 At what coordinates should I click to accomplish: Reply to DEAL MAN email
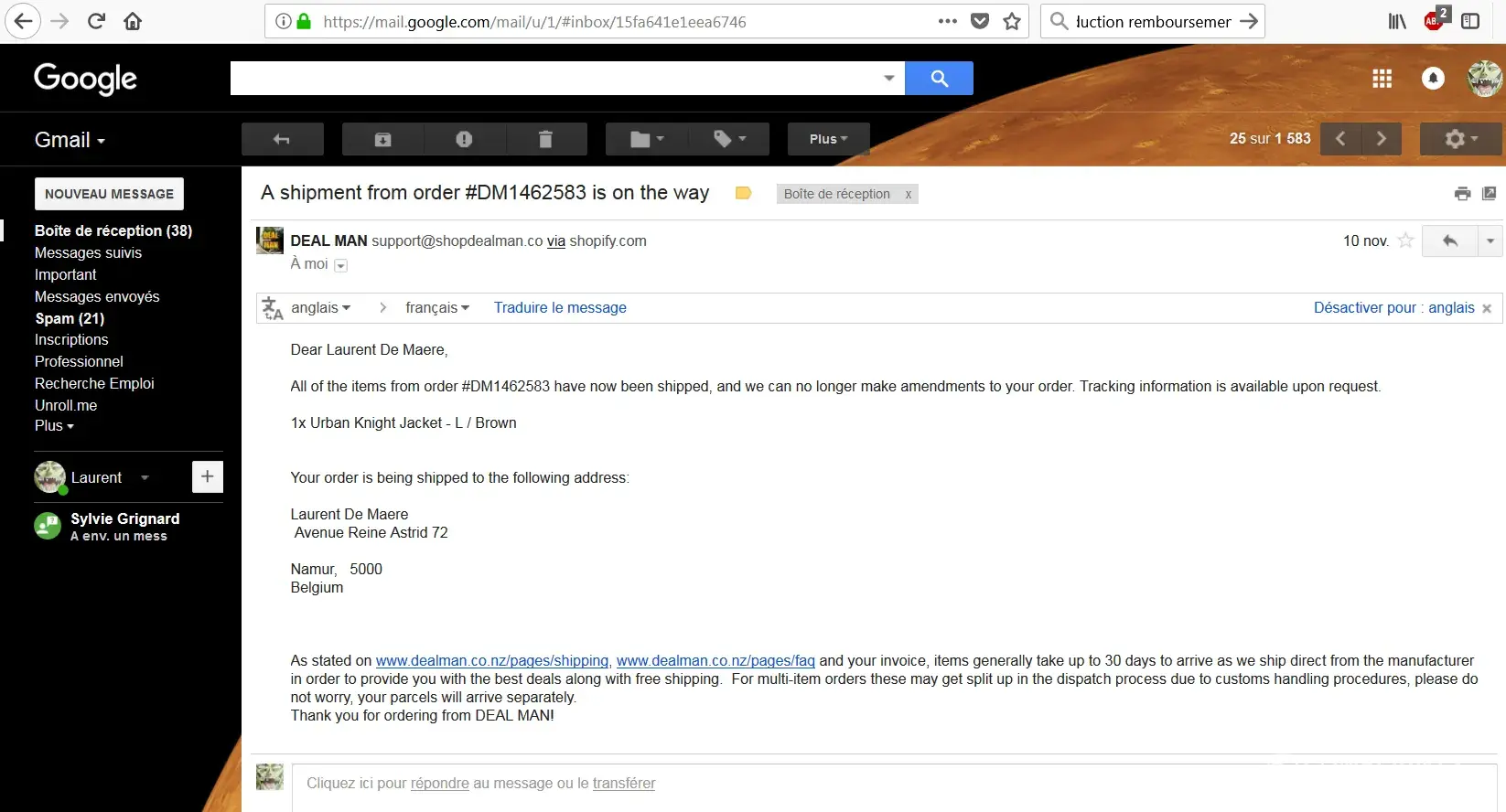coord(1449,240)
